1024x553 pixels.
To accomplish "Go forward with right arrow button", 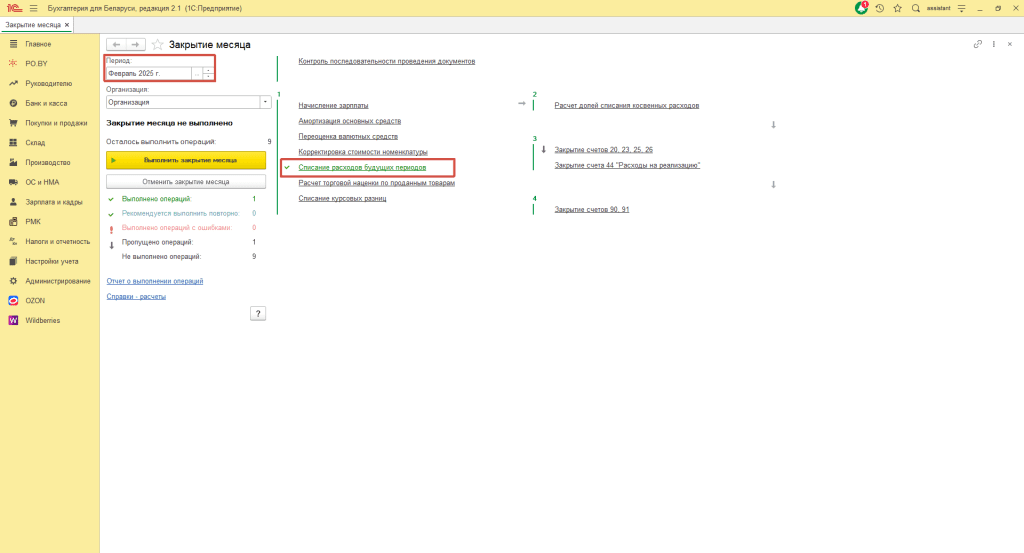I will (x=135, y=44).
